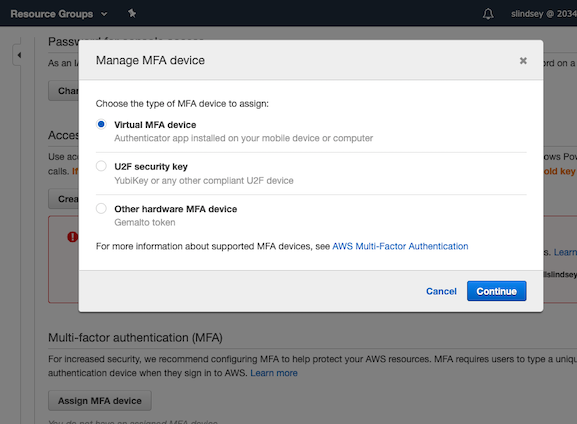Click the pin shortcuts icon in navbar

pos(132,14)
